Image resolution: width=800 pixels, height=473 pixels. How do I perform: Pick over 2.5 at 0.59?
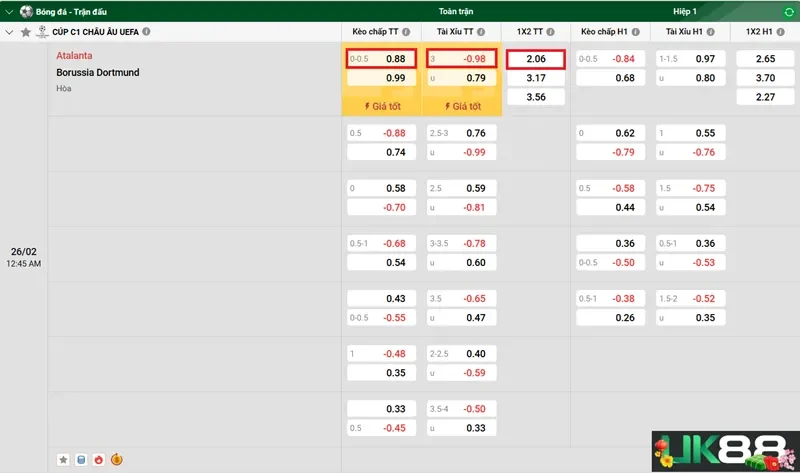[461, 188]
